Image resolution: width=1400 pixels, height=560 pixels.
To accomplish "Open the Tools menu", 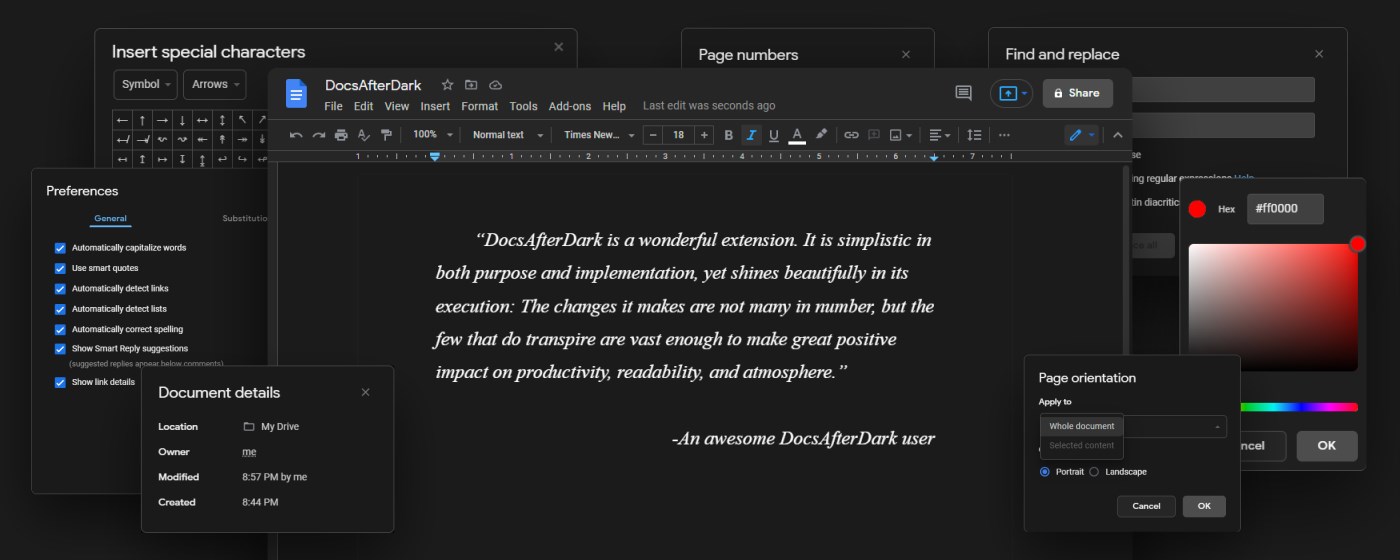I will coord(523,106).
